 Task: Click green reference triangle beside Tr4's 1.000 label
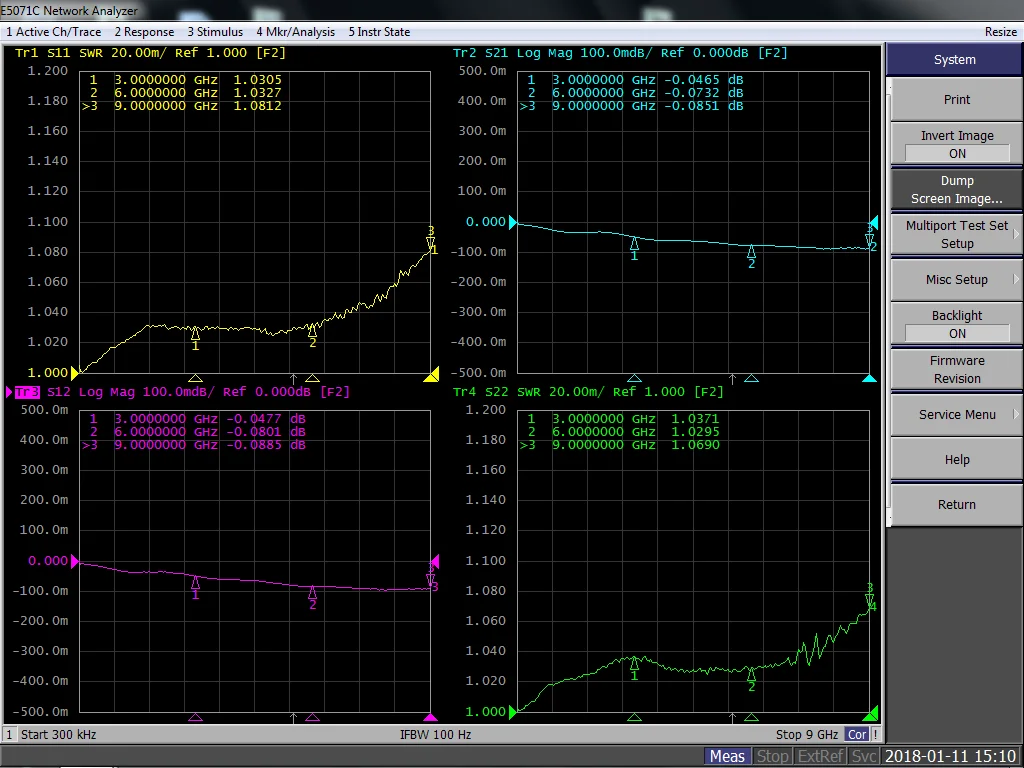coord(513,712)
